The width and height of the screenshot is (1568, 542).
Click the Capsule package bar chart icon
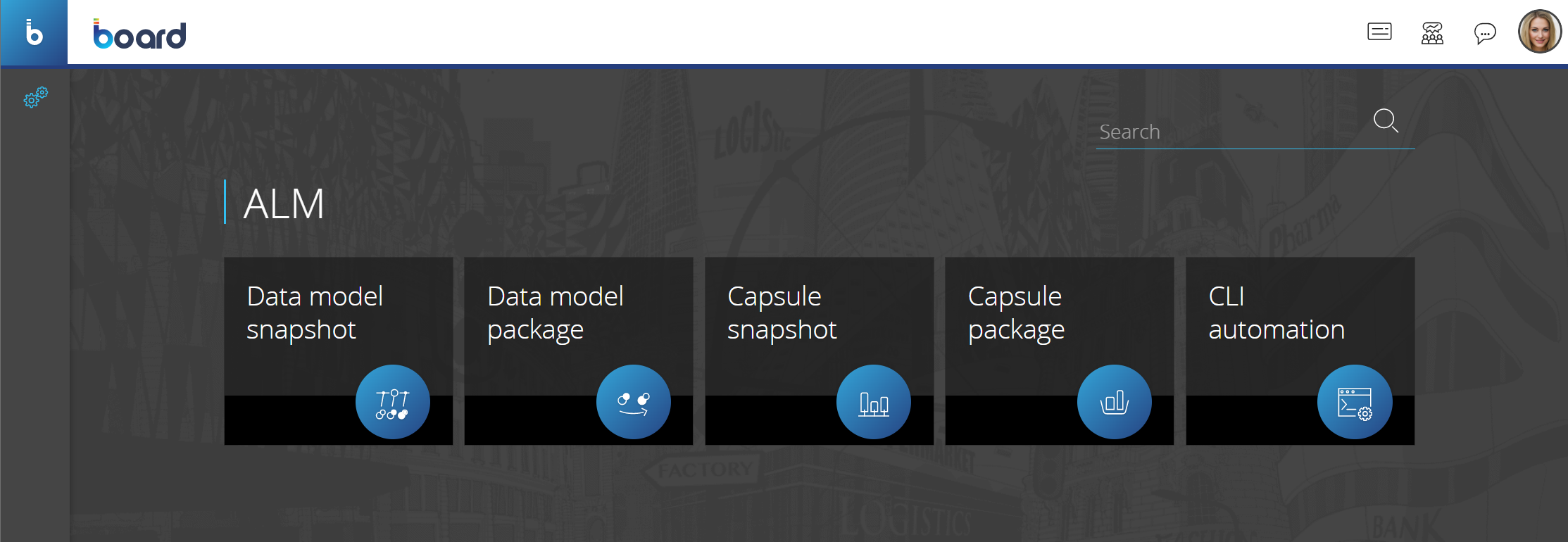point(1115,402)
